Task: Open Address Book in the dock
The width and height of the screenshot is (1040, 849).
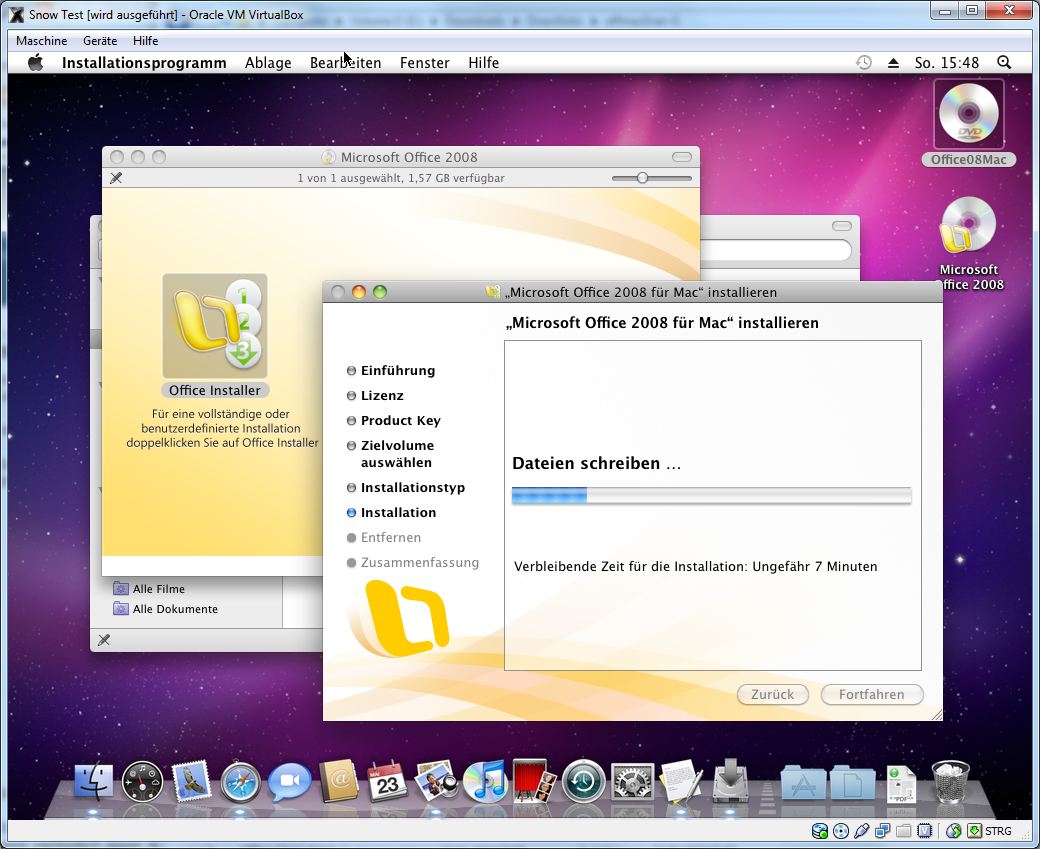Action: (338, 781)
